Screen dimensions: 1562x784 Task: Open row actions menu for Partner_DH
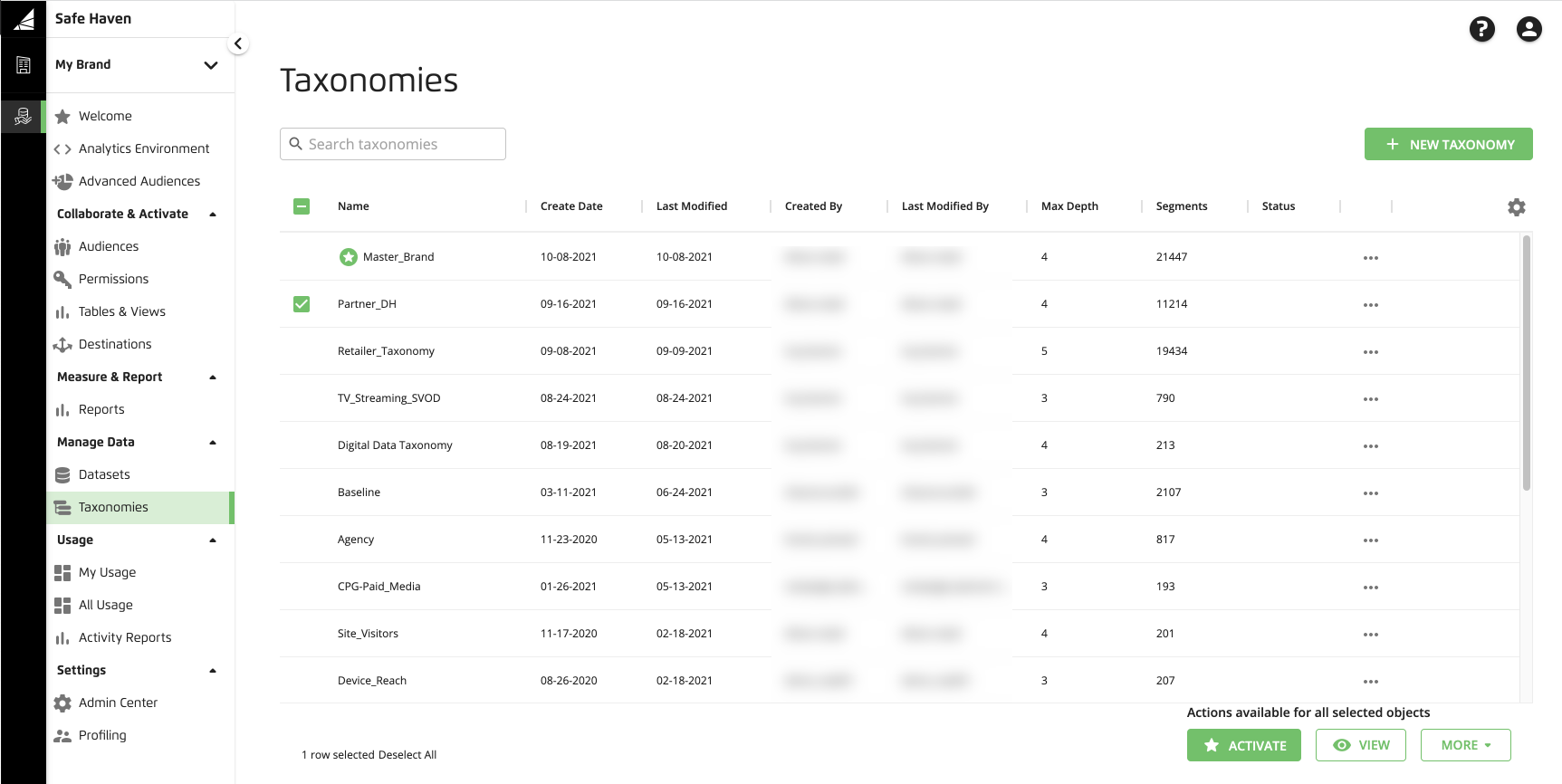click(1370, 305)
